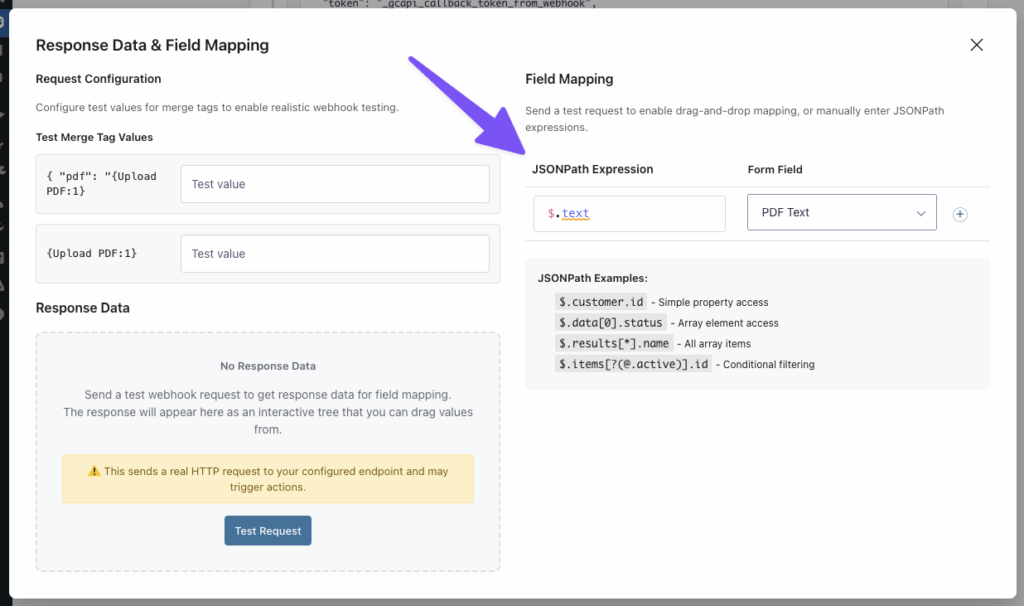Screen dimensions: 1024x606
Task: Click the Request Configuration heading
Action: [x=97, y=78]
